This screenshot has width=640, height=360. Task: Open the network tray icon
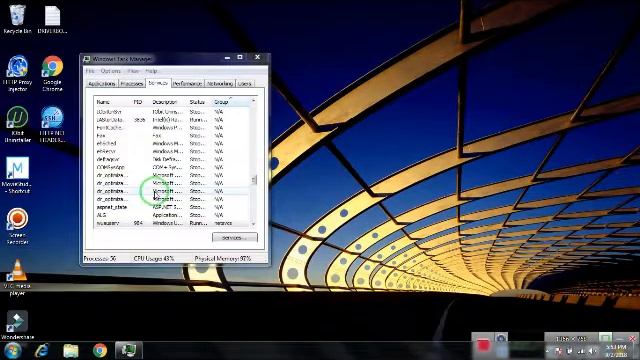click(581, 351)
